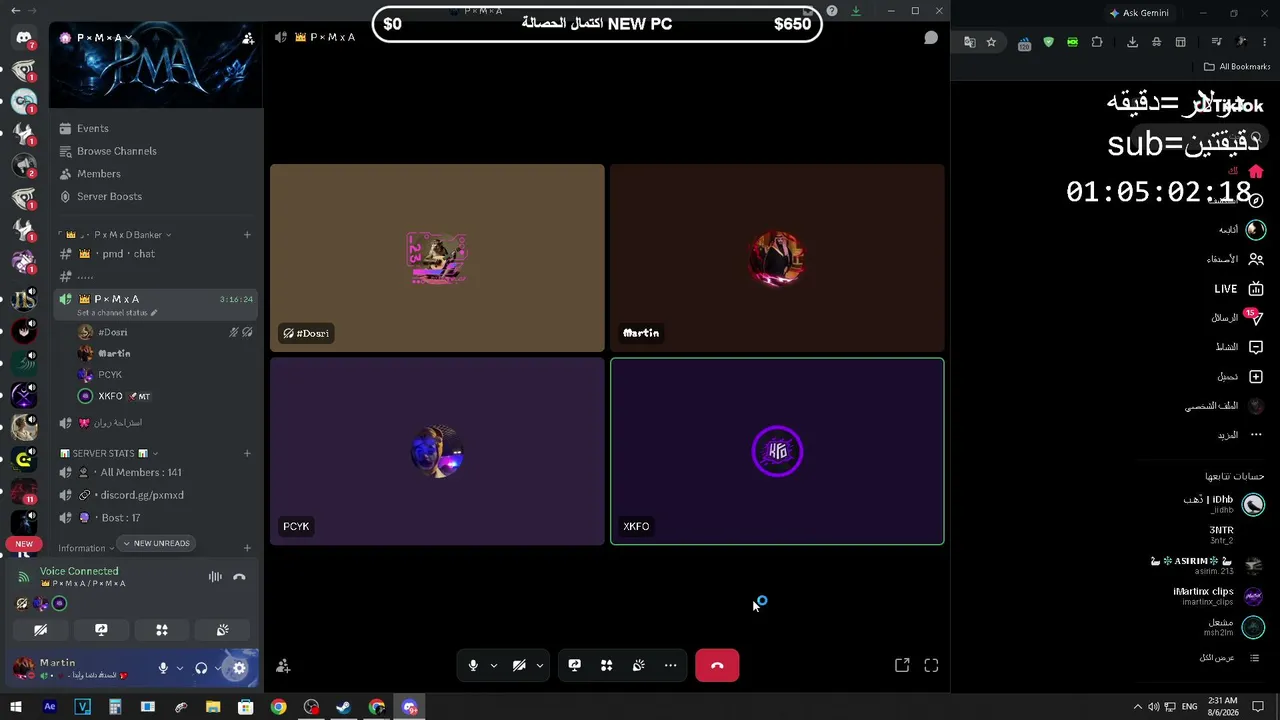1280x720 pixels.
Task: Open TikTok LIVE sidebar item
Action: 1240,289
